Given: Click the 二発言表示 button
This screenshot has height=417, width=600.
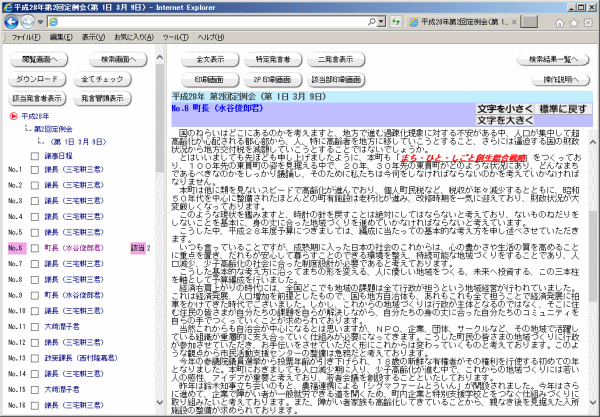Looking at the screenshot, I should tap(336, 59).
